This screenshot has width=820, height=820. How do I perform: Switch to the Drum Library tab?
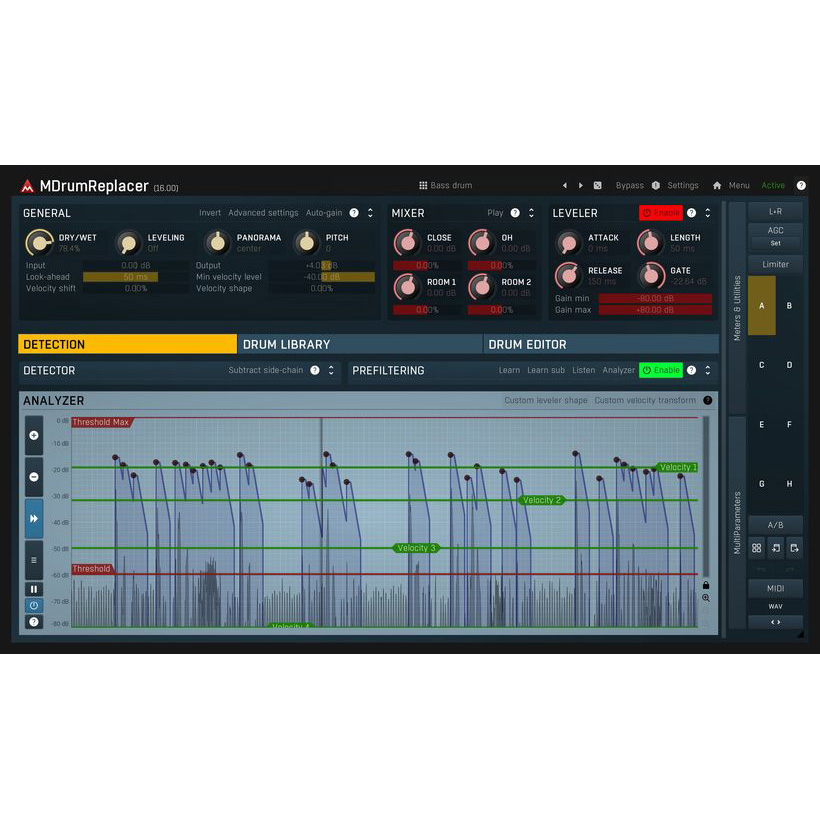(360, 344)
